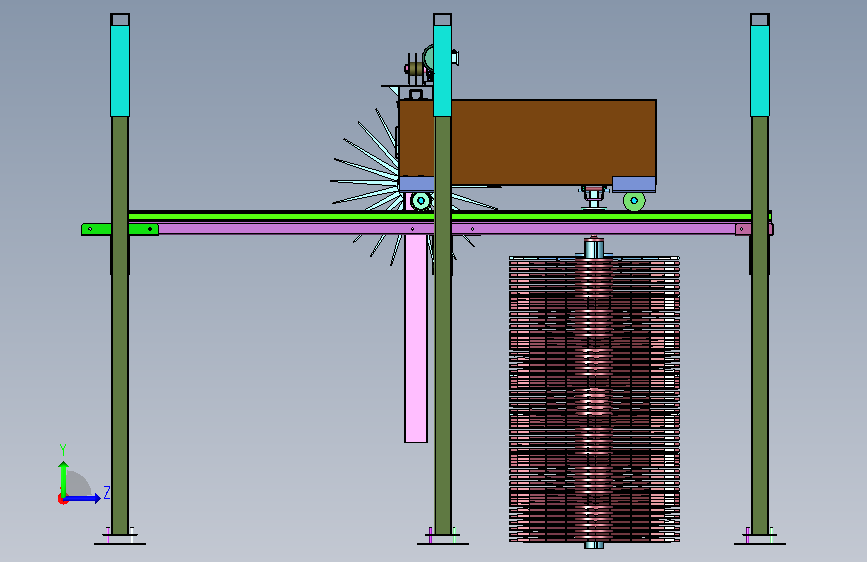Select the blue block at the box's right corner
This screenshot has width=867, height=562.
tap(634, 184)
